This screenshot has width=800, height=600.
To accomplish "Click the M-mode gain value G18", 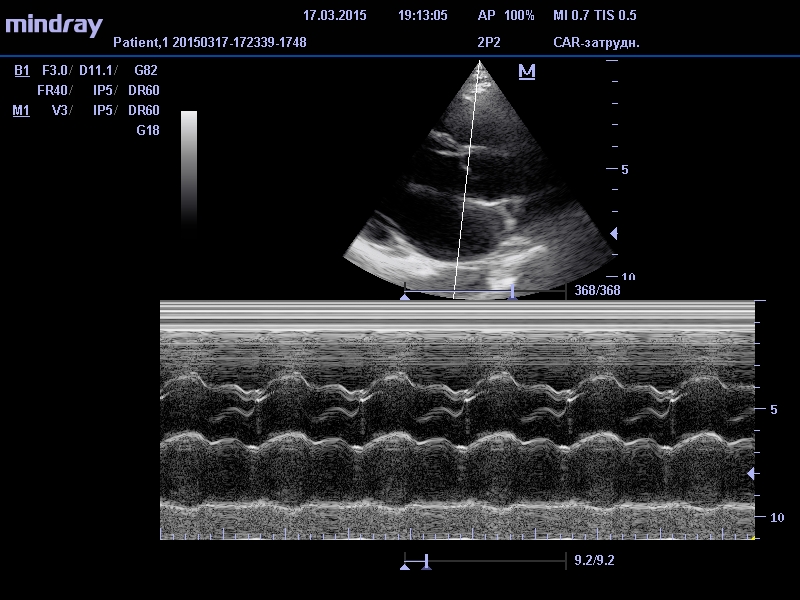I will tap(148, 131).
